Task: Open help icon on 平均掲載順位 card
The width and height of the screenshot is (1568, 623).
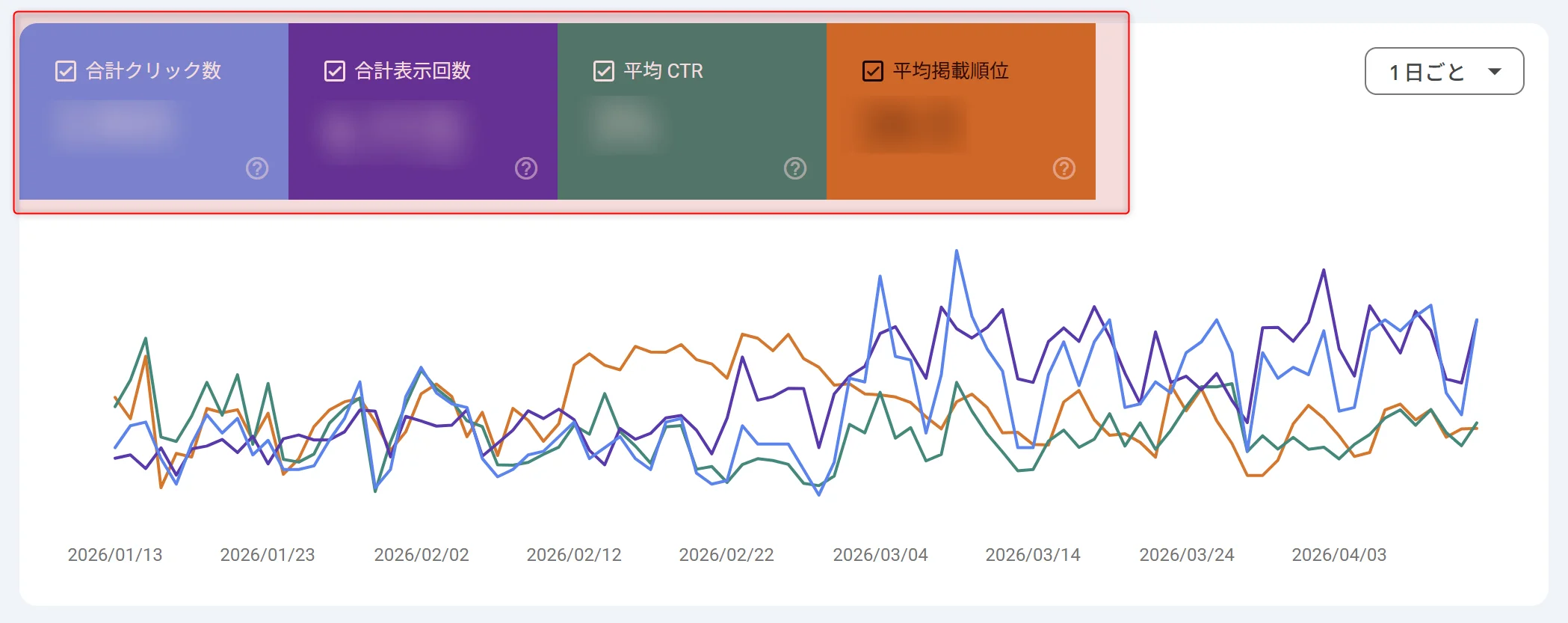Action: point(1064,168)
